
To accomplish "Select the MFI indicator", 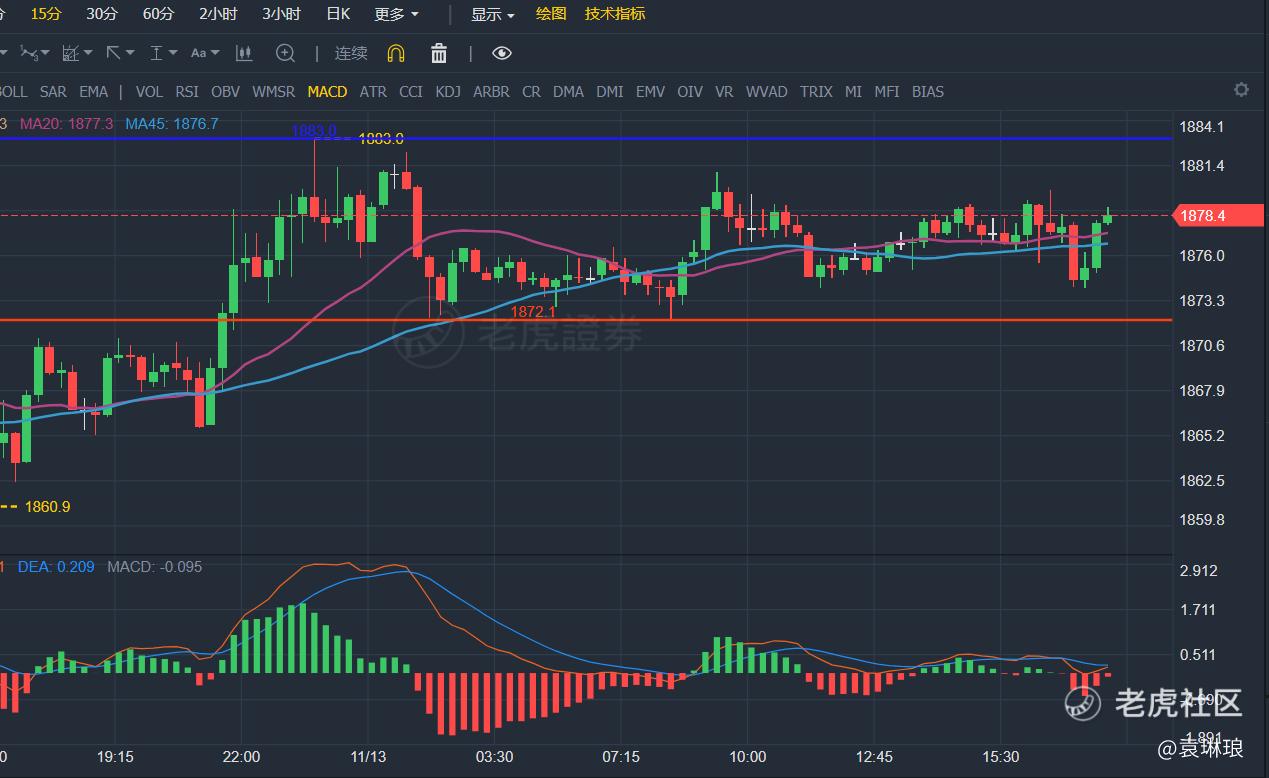I will 887,91.
